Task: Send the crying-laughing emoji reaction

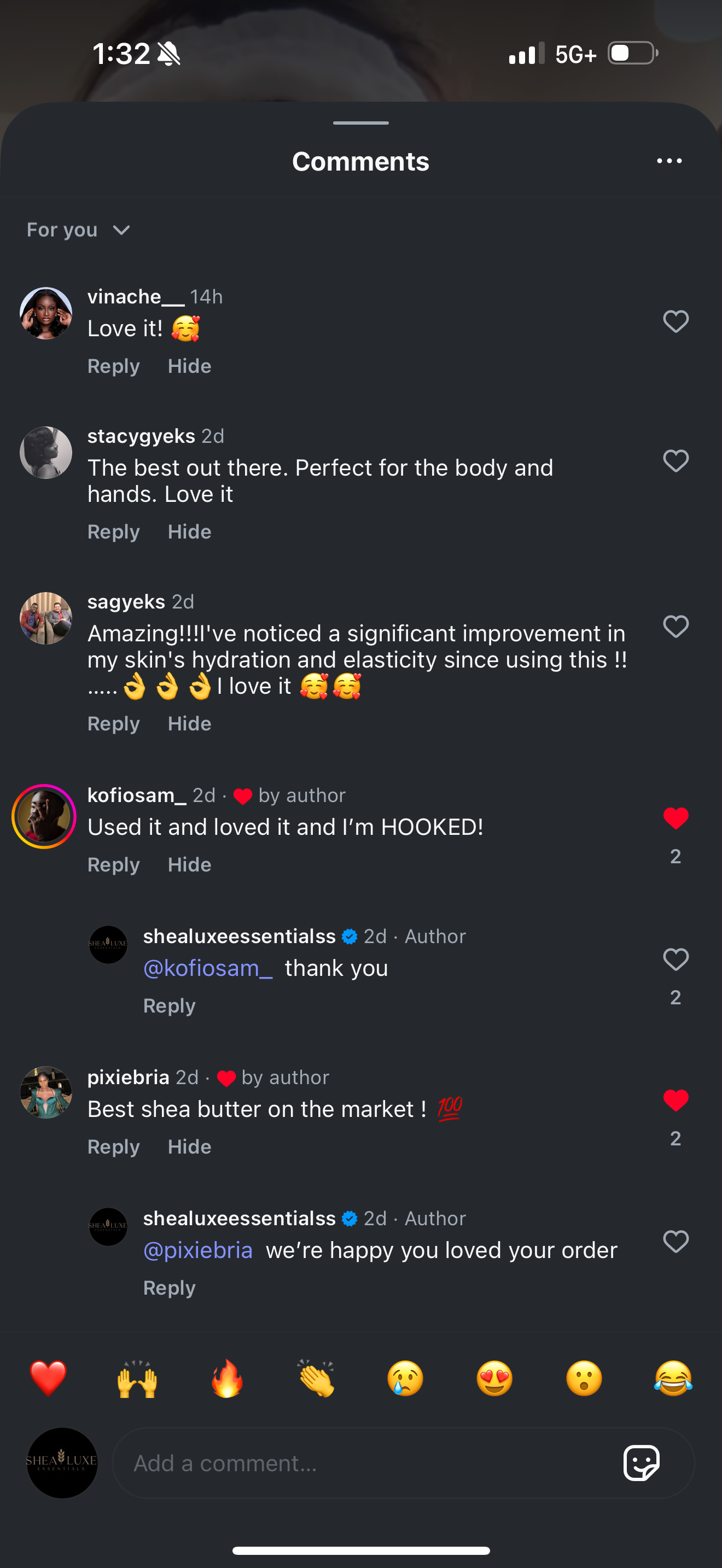Action: [x=673, y=1379]
